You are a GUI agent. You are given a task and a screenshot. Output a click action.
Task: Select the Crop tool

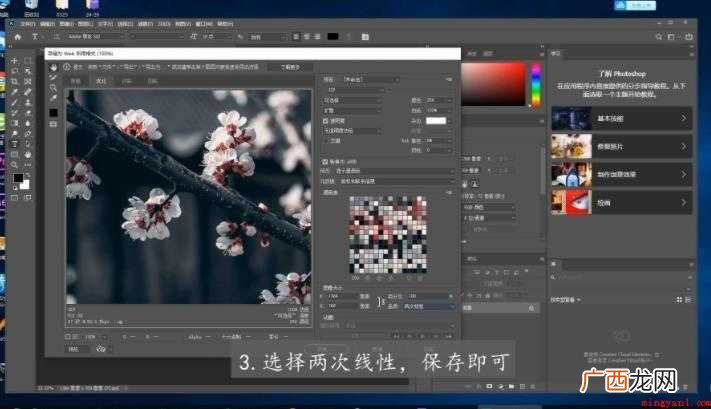(15, 82)
